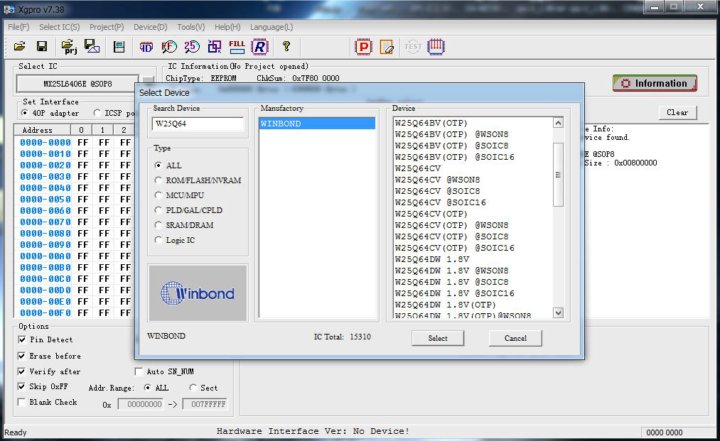Select the 40P adapter interface radio
The width and height of the screenshot is (720, 441).
24,113
